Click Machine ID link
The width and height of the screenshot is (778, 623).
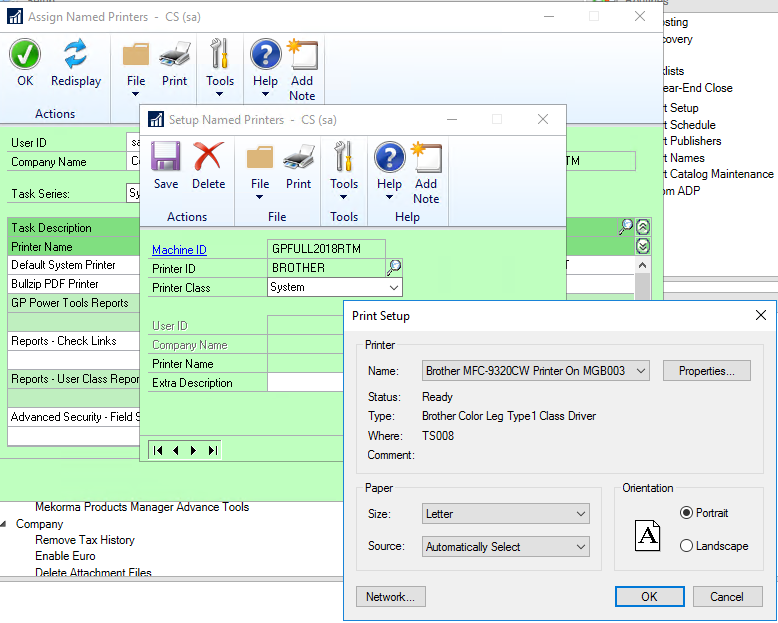(179, 249)
